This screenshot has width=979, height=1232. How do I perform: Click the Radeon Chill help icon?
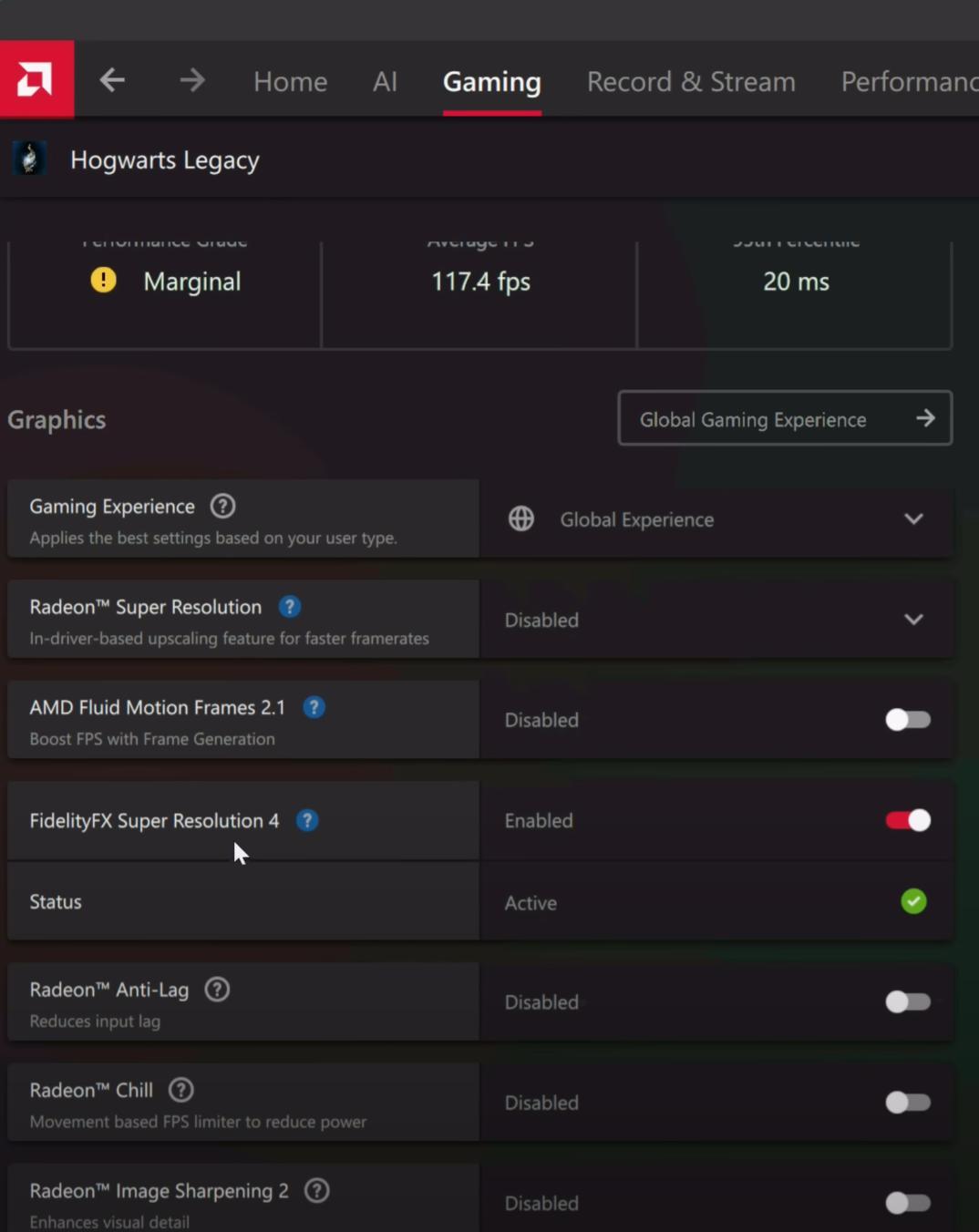tap(180, 1089)
